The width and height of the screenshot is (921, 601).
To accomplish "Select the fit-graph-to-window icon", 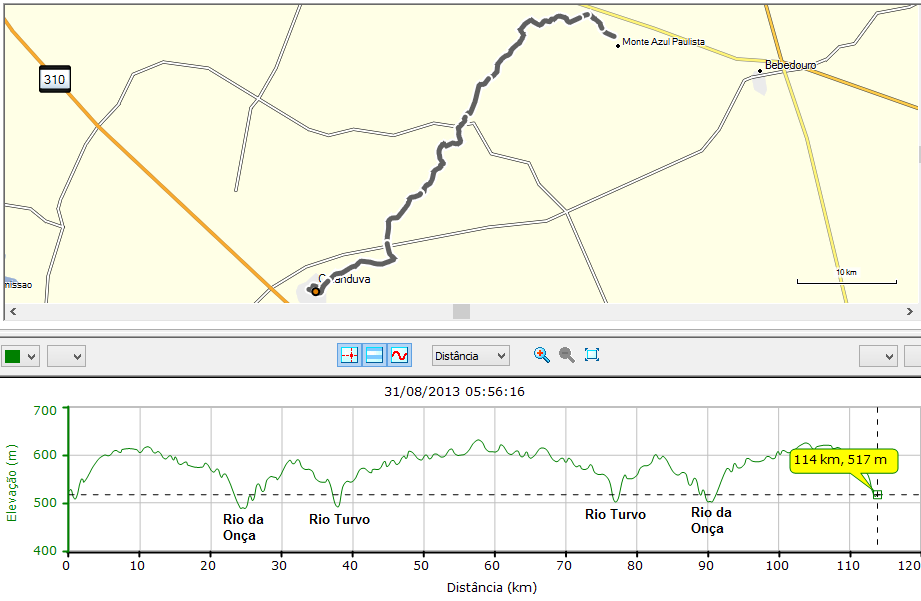I will 592,356.
